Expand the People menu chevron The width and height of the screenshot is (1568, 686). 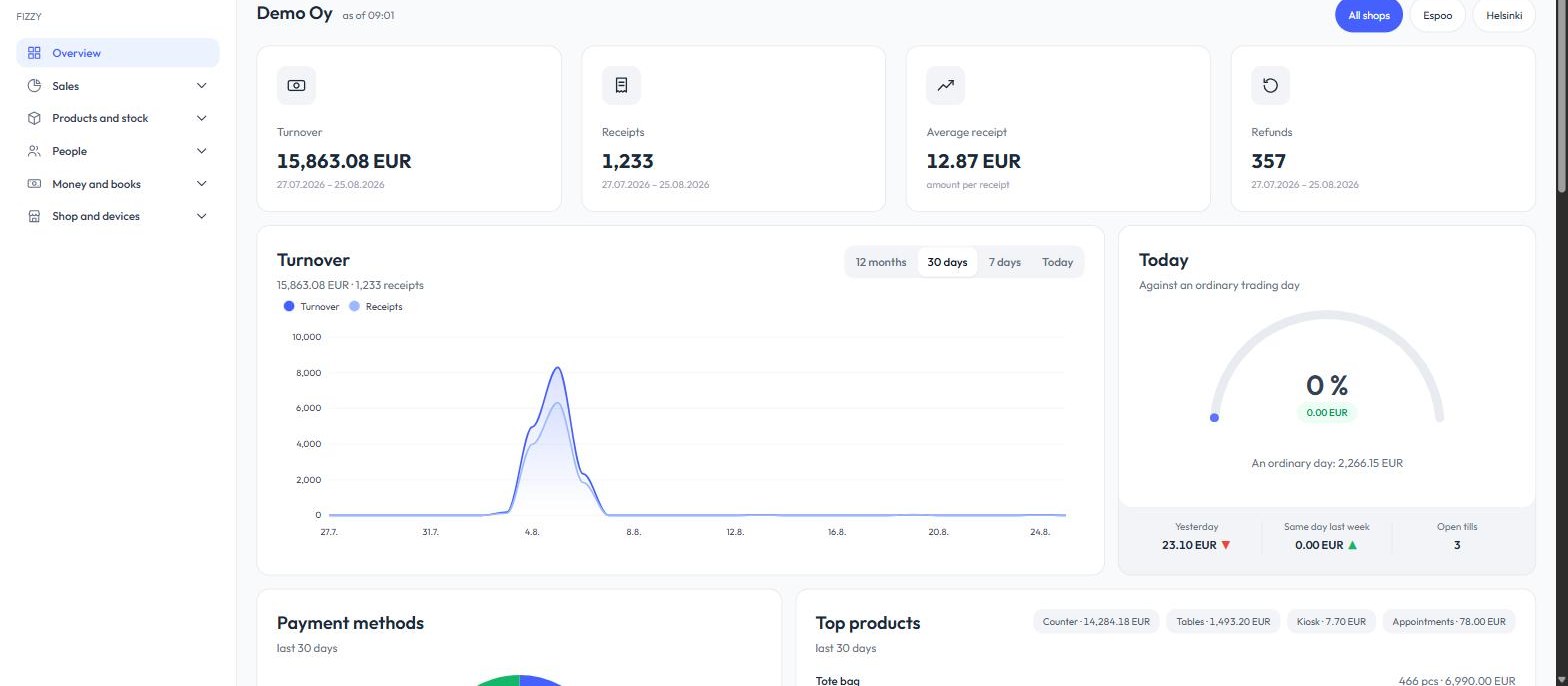click(x=201, y=151)
